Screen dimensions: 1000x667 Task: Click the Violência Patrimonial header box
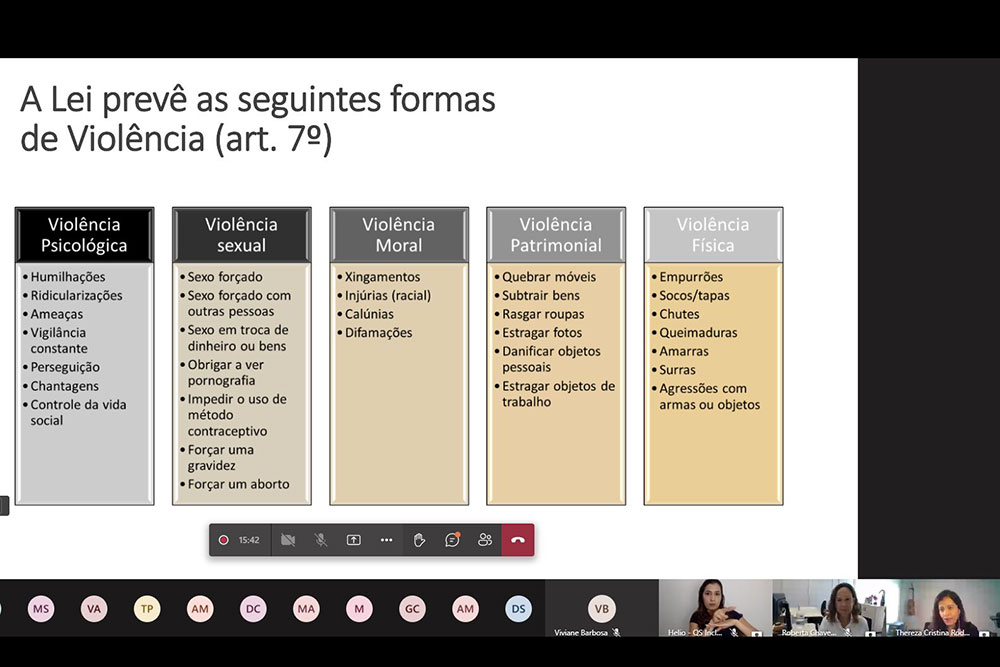tap(556, 235)
